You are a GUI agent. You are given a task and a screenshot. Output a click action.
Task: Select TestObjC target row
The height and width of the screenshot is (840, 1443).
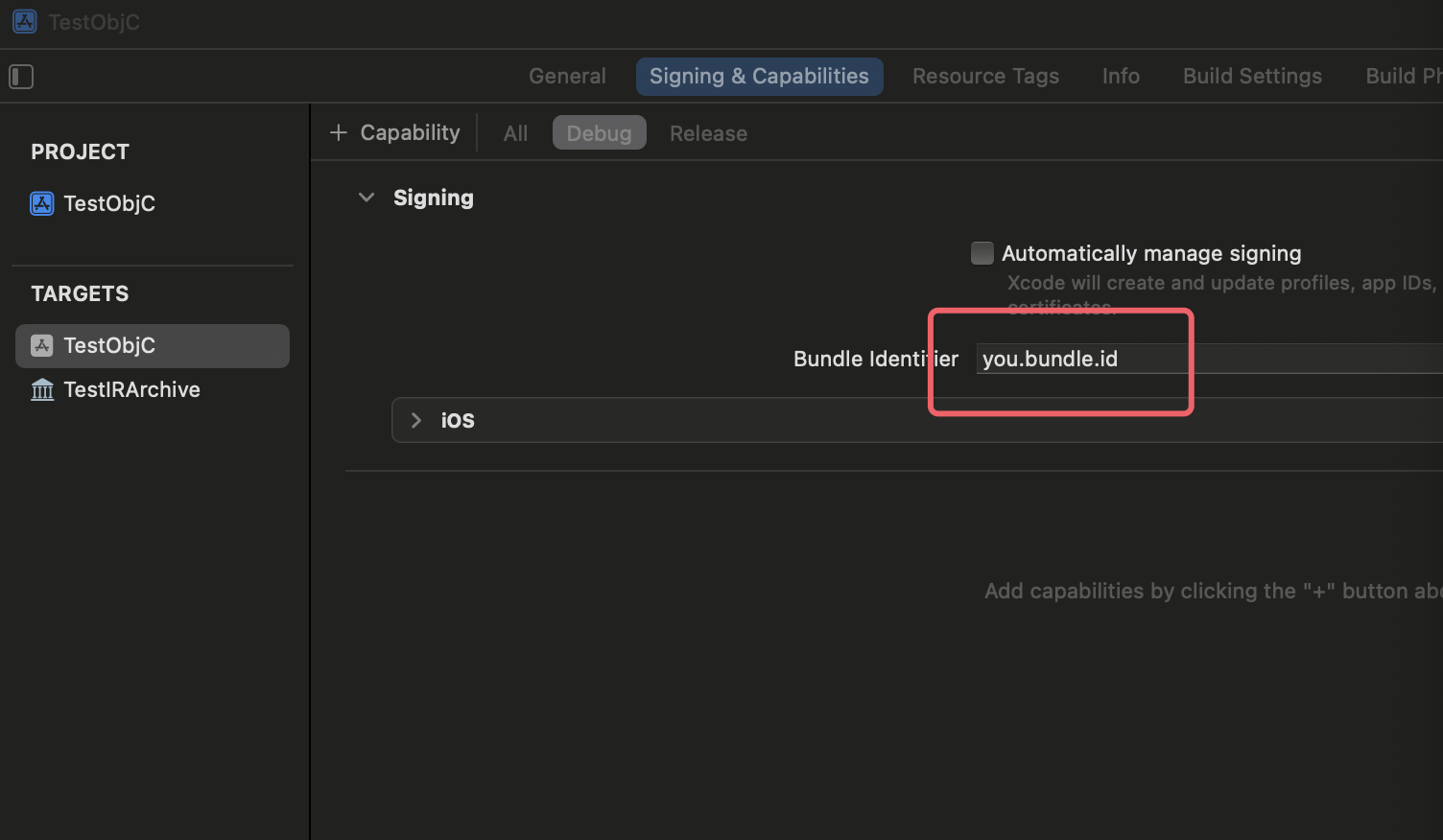coord(153,345)
